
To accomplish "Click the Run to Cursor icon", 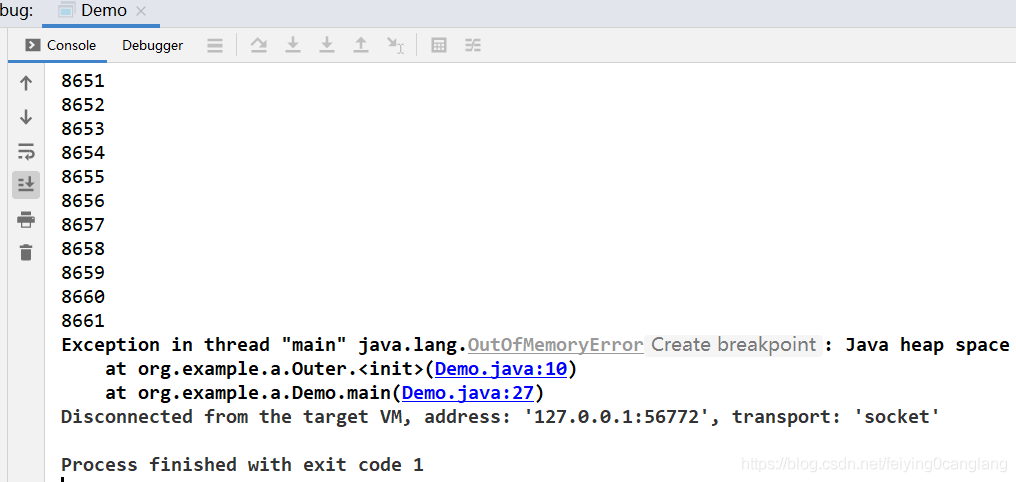I will [395, 45].
